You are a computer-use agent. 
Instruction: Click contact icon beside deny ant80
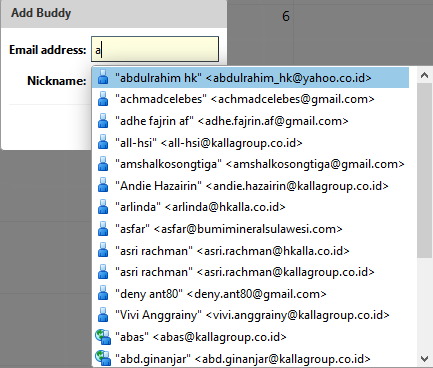(103, 294)
